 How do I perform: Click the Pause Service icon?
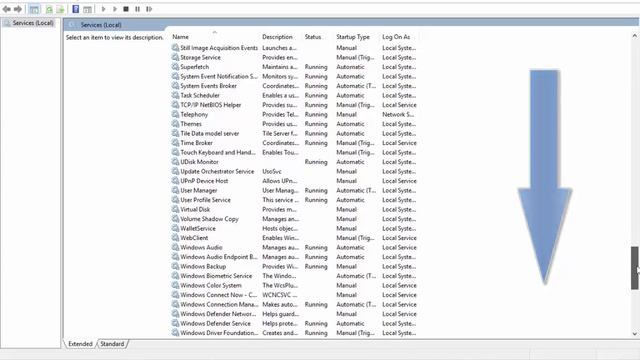pyautogui.click(x=138, y=9)
